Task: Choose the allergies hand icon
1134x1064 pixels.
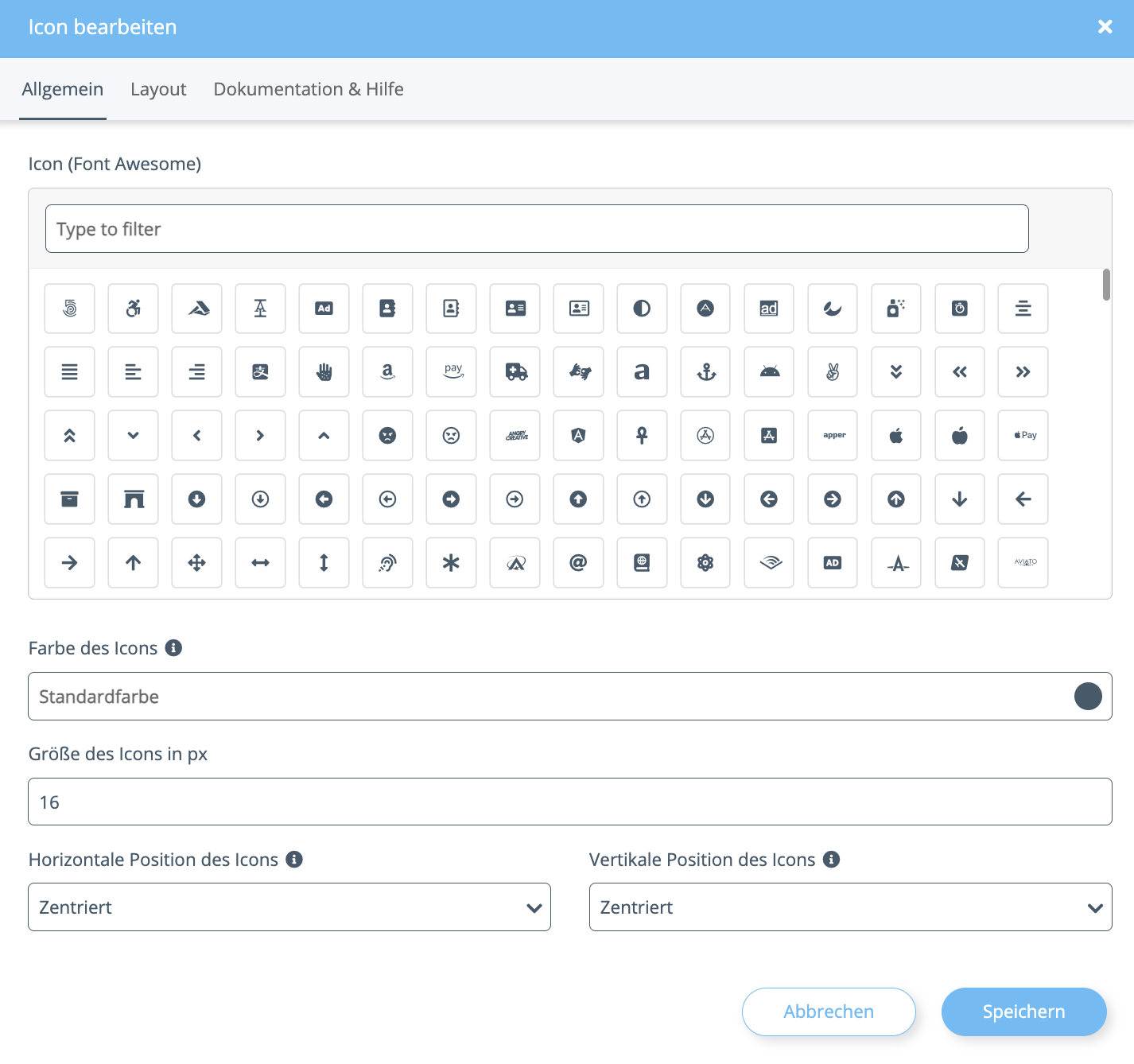Action: click(324, 372)
